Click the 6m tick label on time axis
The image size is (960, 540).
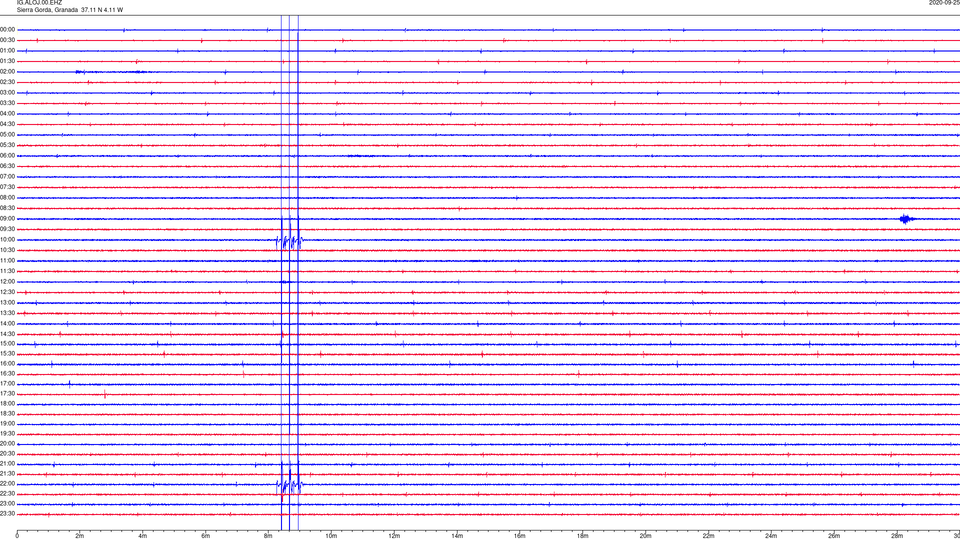206,536
